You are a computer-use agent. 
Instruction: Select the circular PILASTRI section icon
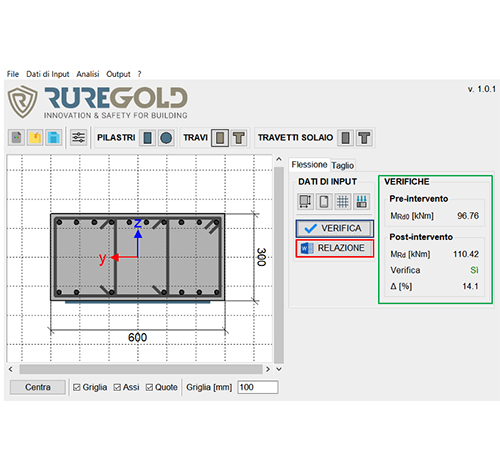pyautogui.click(x=166, y=137)
